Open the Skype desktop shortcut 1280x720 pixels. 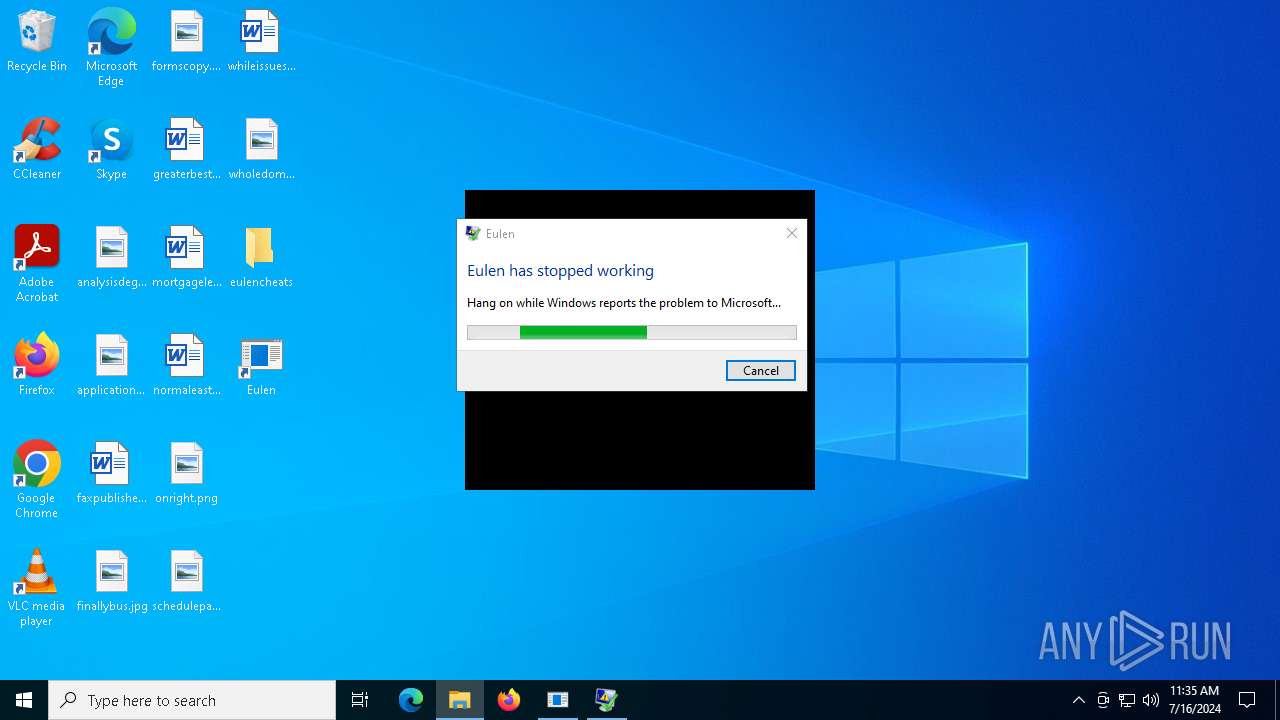click(x=111, y=150)
